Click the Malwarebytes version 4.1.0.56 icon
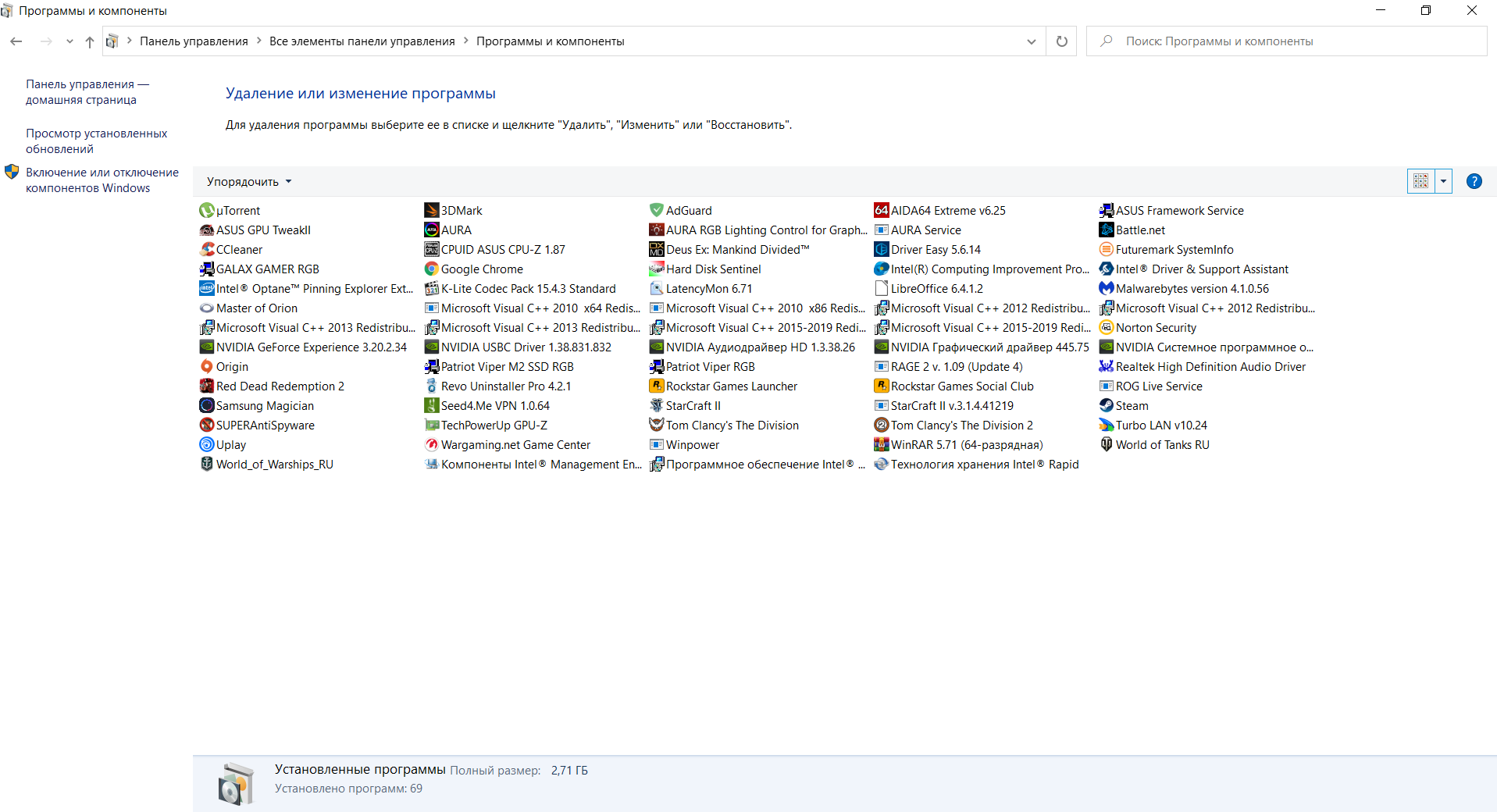Viewport: 1497px width, 812px height. click(x=1107, y=289)
